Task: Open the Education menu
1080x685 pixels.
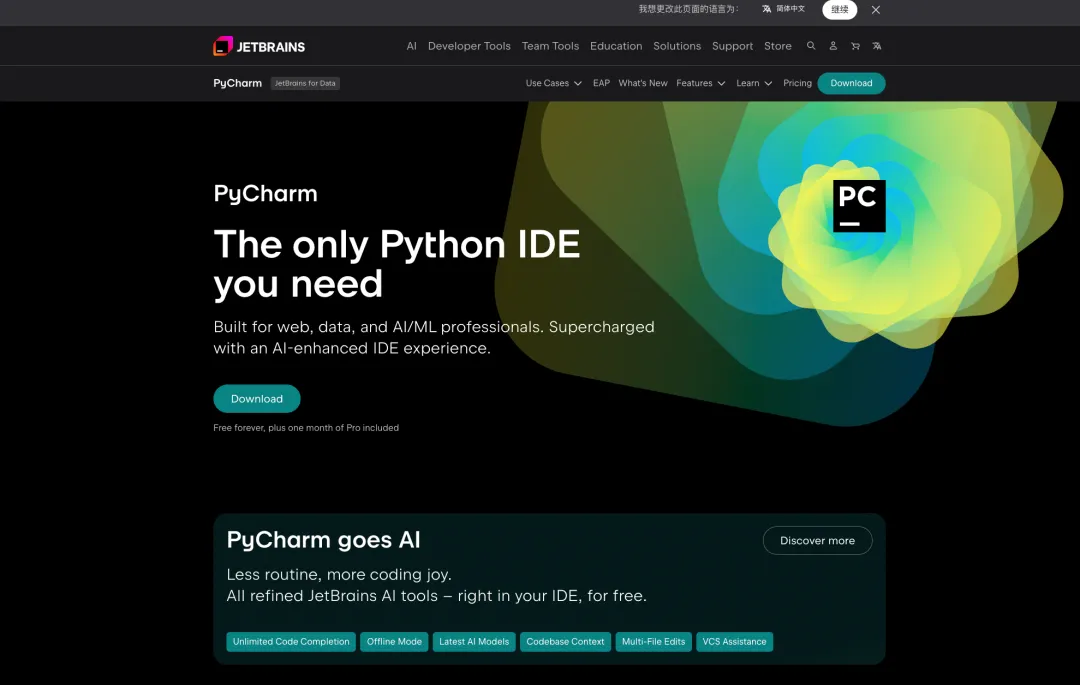Action: point(616,46)
